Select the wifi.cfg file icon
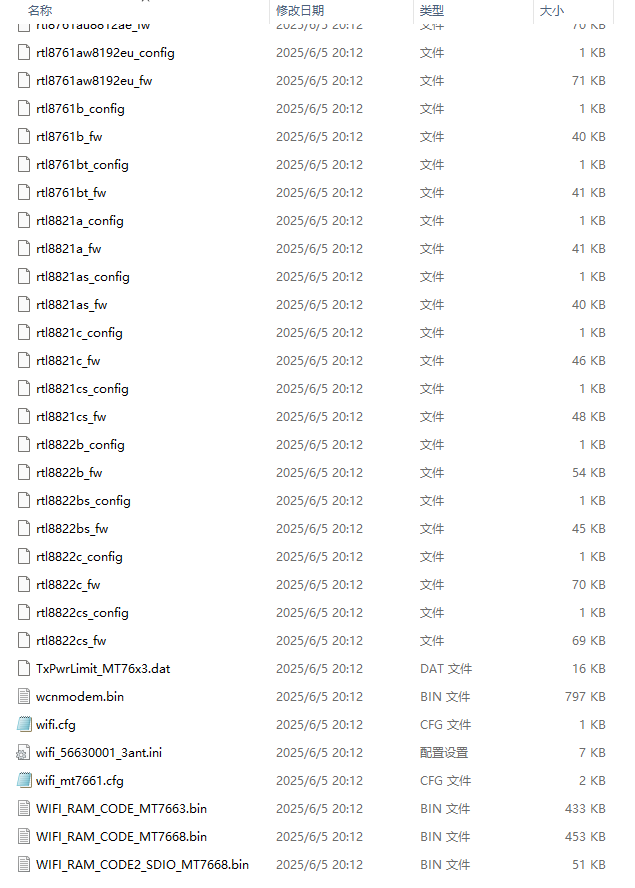Screen dimensions: 635x888 [x=24, y=724]
